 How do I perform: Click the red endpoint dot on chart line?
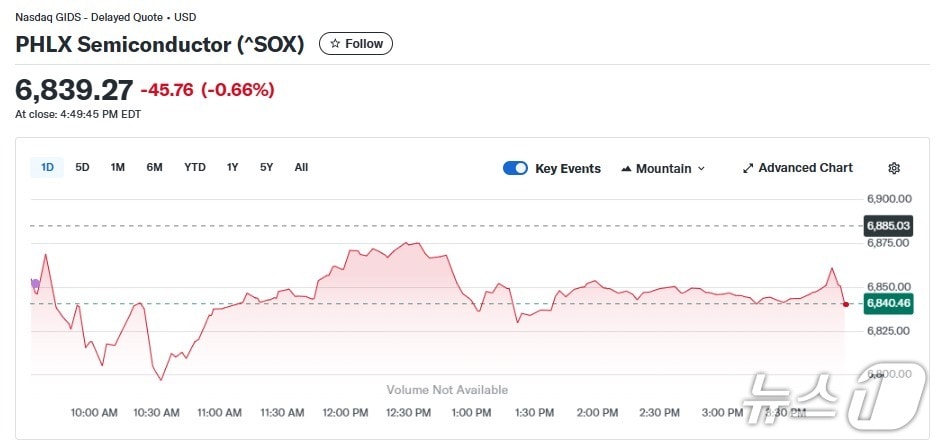(x=846, y=304)
